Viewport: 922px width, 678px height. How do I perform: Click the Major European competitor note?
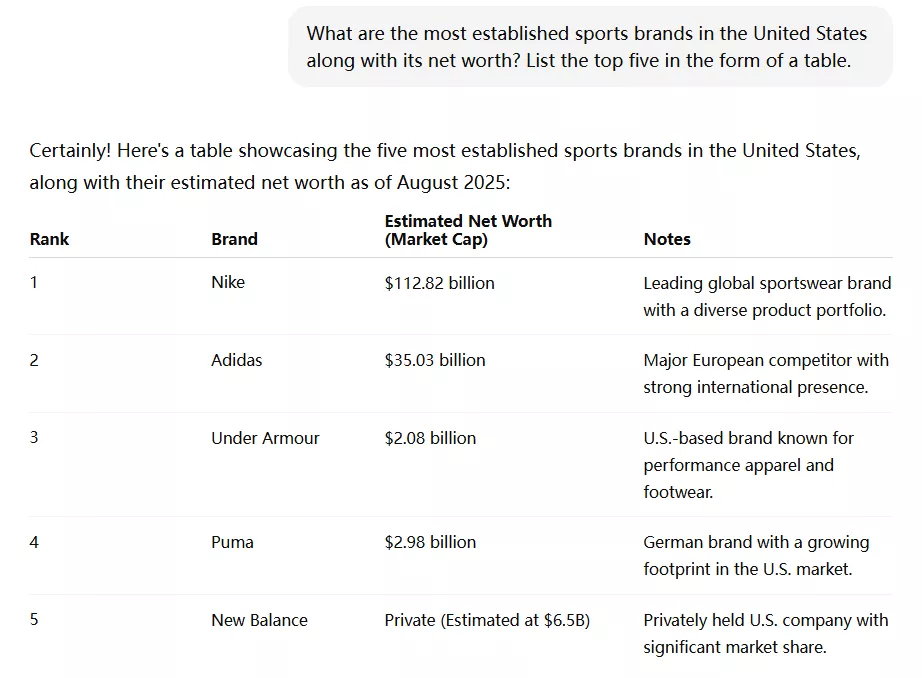coord(766,373)
